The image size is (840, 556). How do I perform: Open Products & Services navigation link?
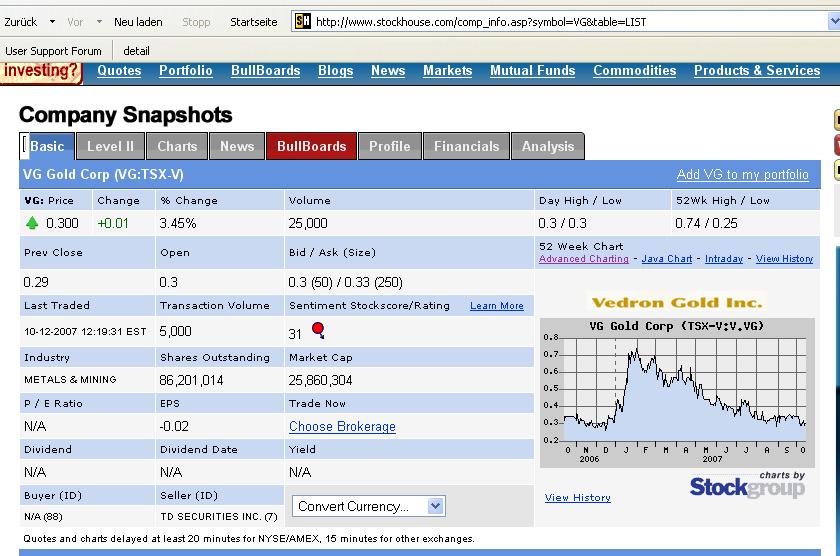[x=757, y=71]
